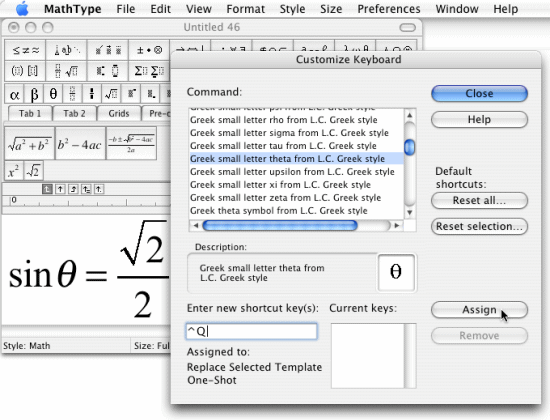Click the Help button in the dialog

click(x=479, y=120)
